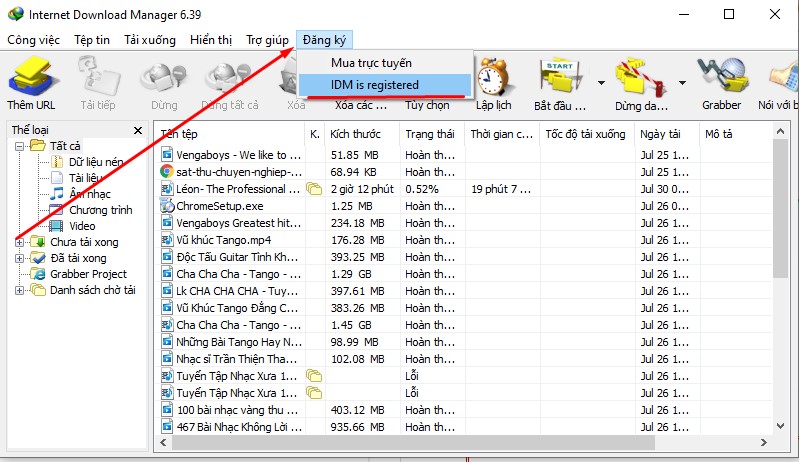Sort by Kích thước column header
The width and height of the screenshot is (799, 462).
(x=362, y=134)
